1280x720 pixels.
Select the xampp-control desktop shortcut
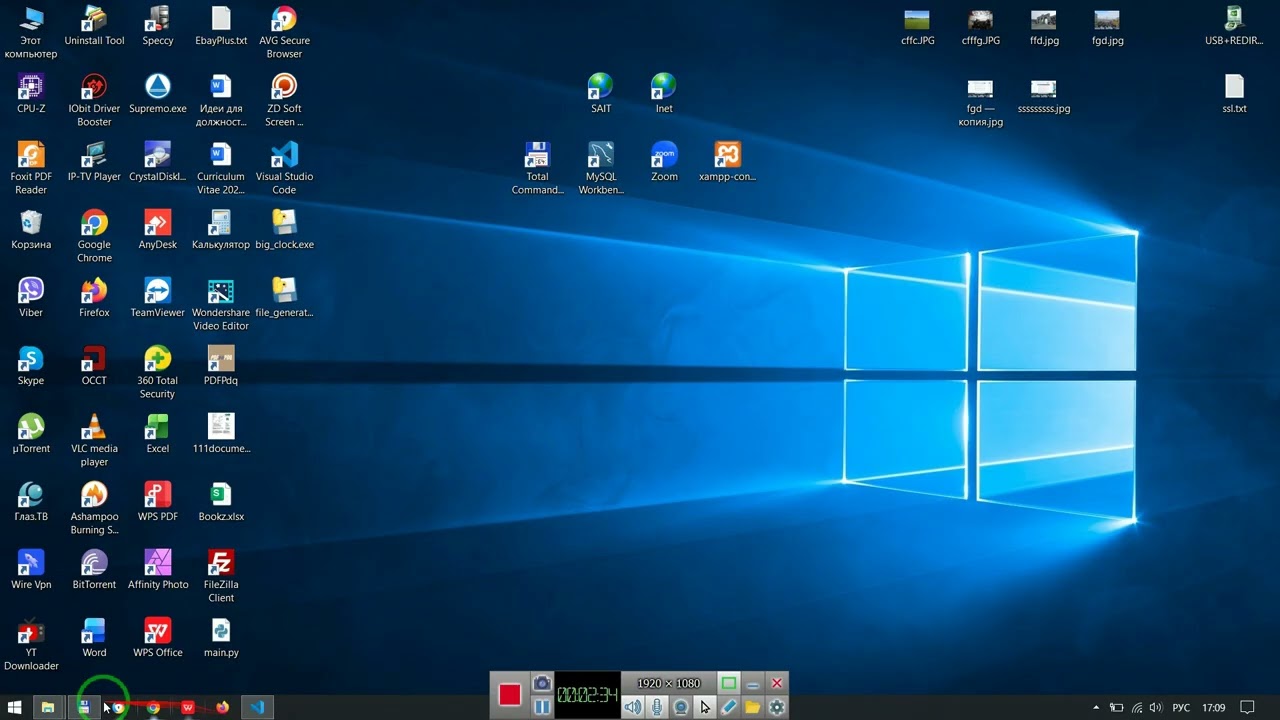click(x=727, y=162)
